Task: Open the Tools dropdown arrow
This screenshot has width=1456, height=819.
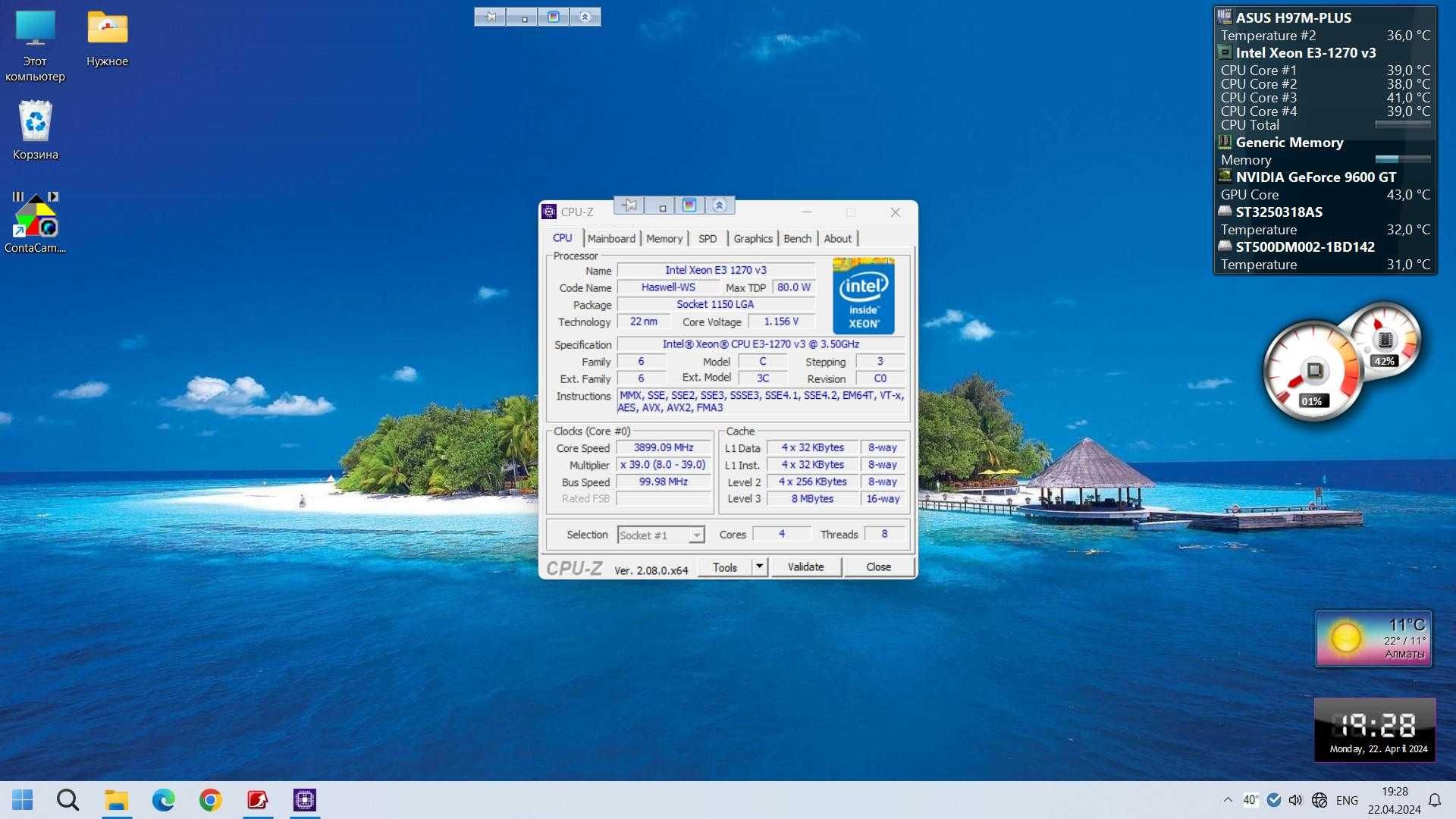Action: click(x=760, y=566)
